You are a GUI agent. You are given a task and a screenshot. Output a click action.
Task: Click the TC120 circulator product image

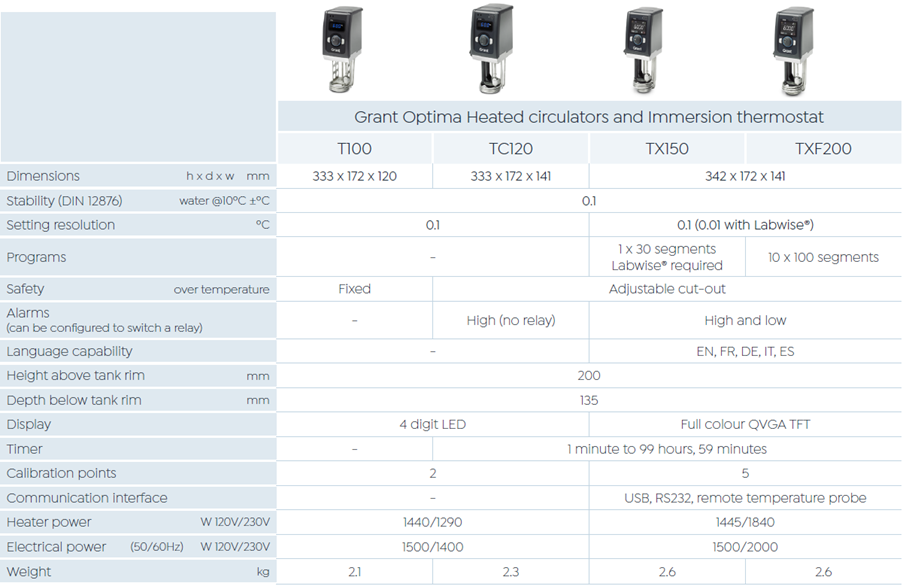(491, 49)
